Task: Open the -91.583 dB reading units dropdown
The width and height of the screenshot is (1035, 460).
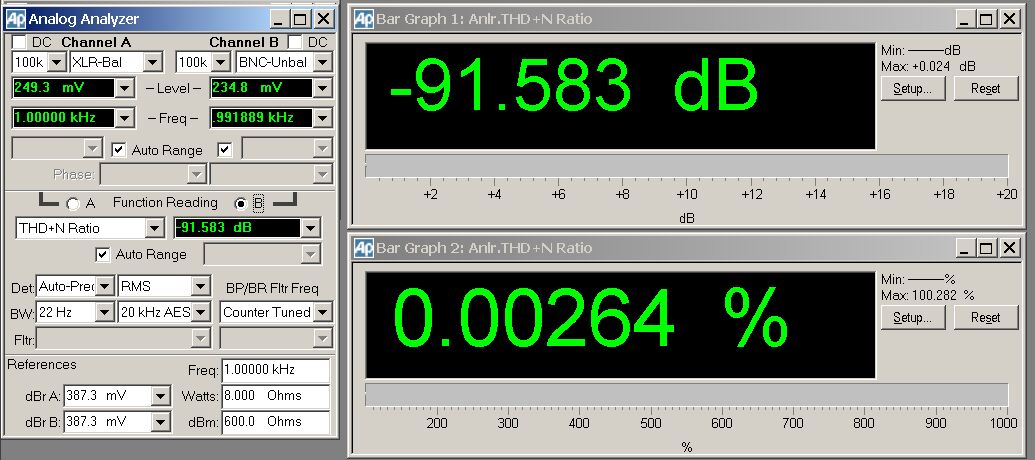Action: coord(310,228)
